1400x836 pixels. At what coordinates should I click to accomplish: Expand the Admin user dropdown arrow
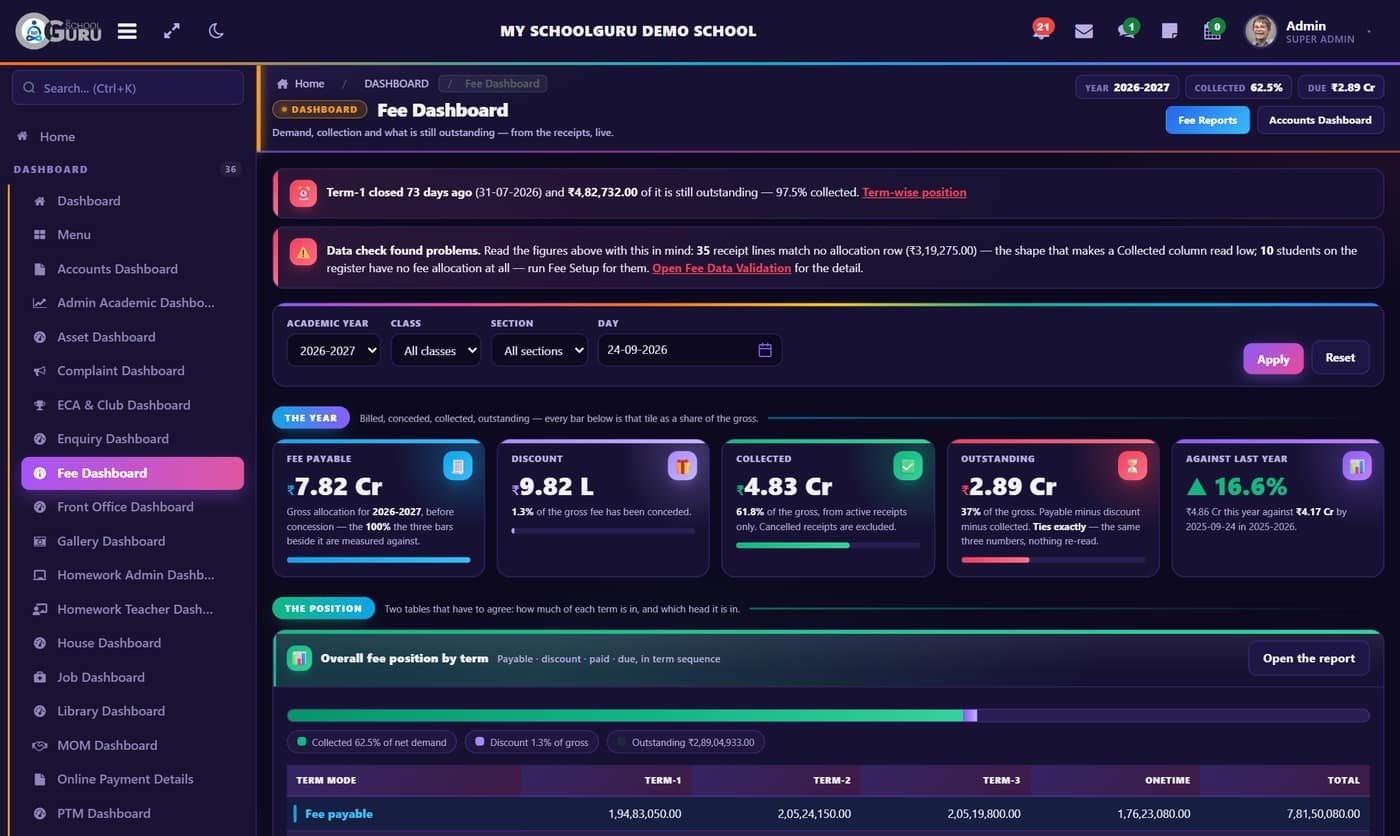pos(1370,32)
